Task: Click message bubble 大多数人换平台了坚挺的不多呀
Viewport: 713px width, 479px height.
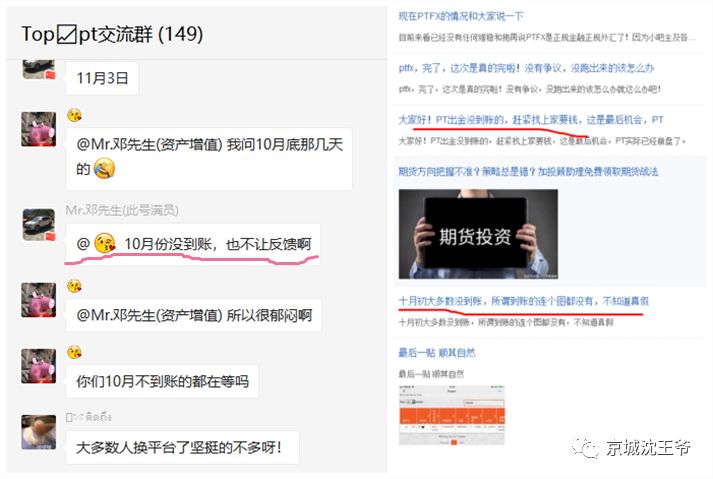Action: [x=182, y=448]
